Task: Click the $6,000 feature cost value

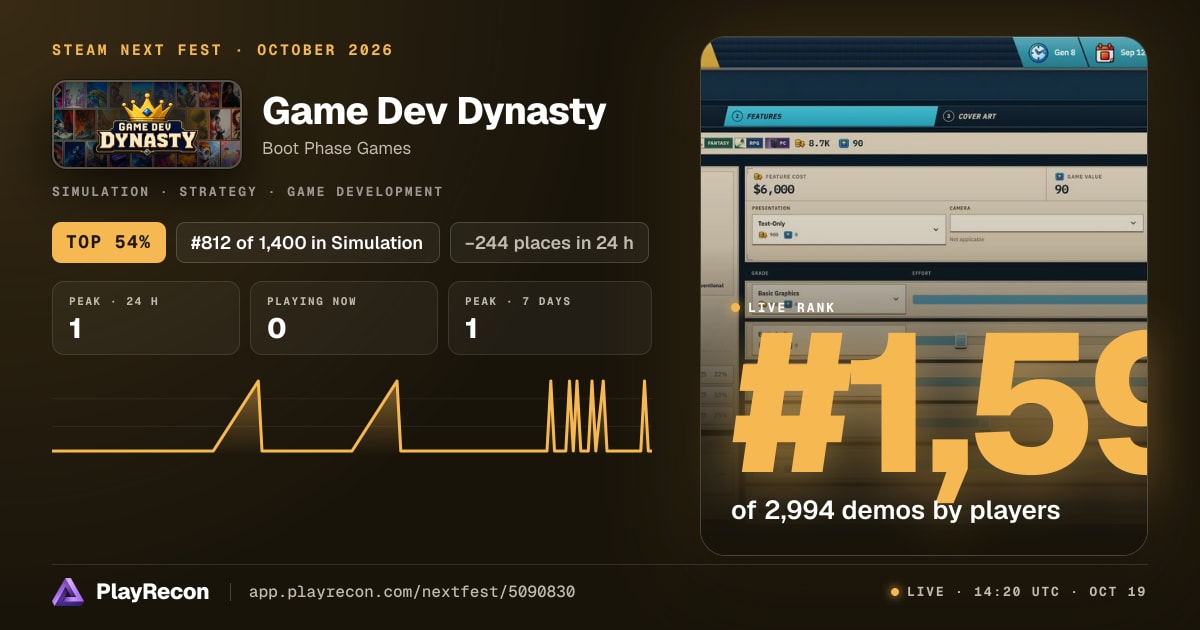Action: point(774,189)
